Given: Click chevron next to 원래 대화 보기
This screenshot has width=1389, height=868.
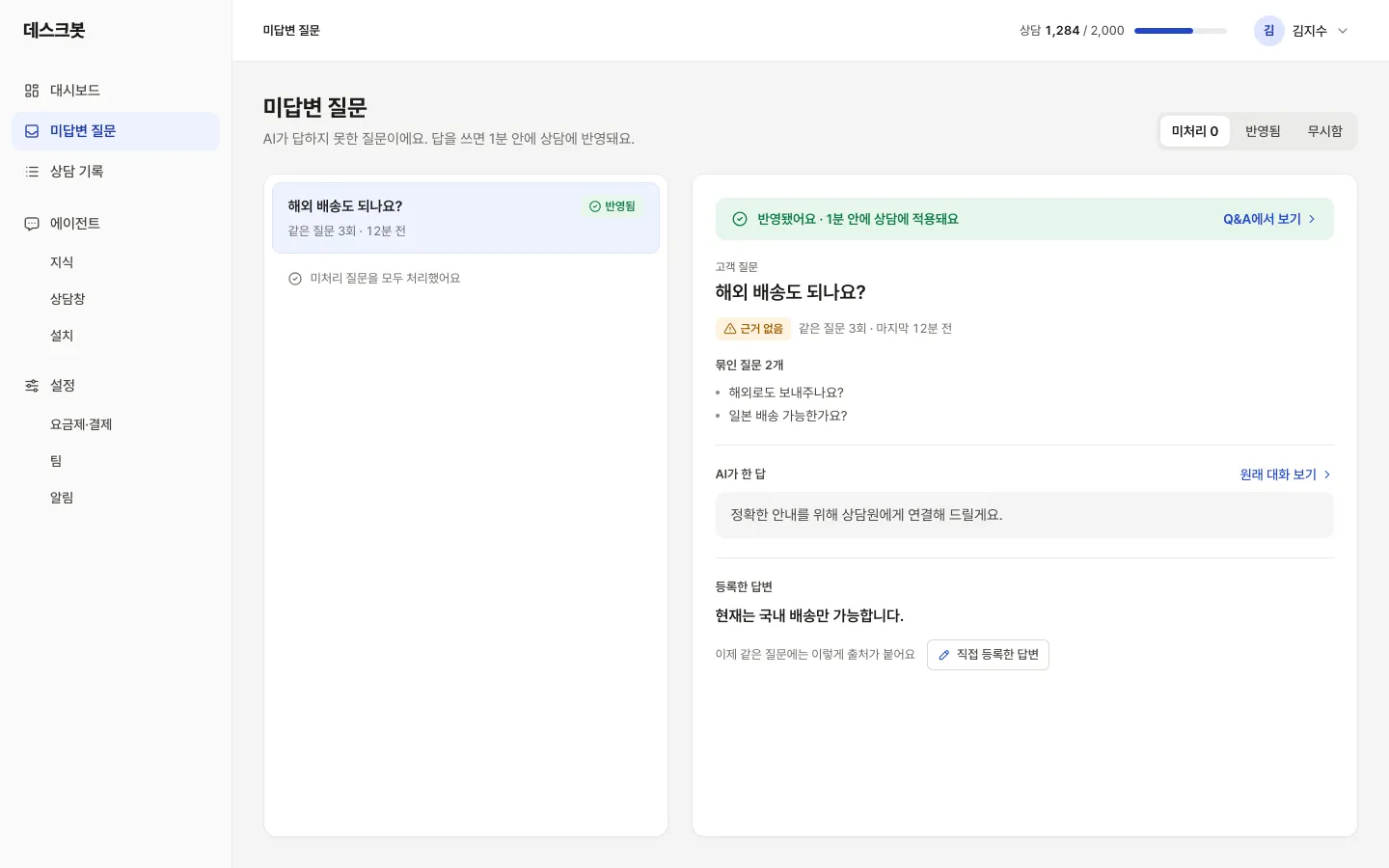Looking at the screenshot, I should [1327, 475].
